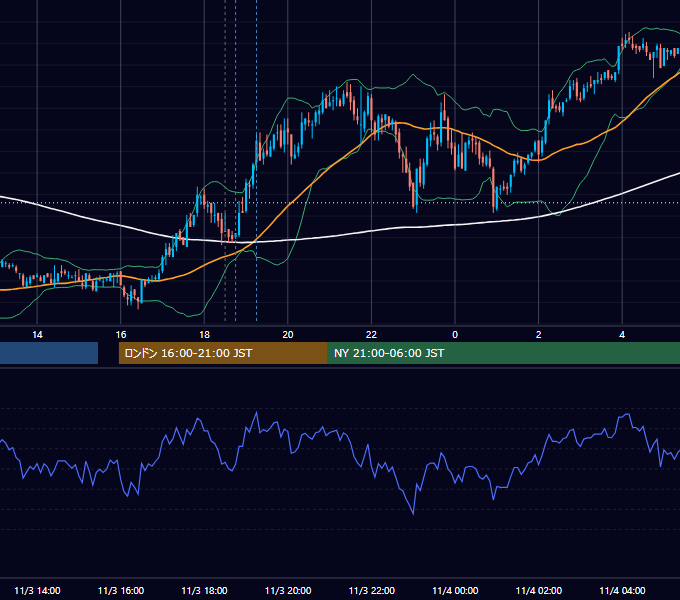Click the 2 hour label on chart axis
Screen dimensions: 680x600
(x=539, y=335)
